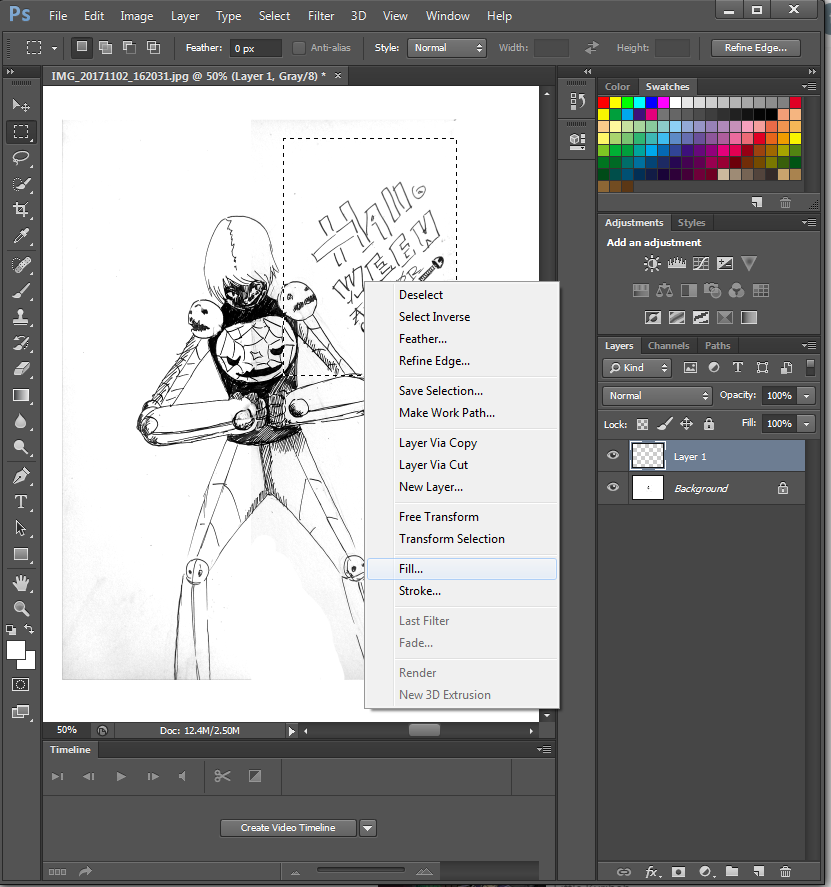Image resolution: width=831 pixels, height=887 pixels.
Task: Add a Levels adjustment
Action: 677,264
